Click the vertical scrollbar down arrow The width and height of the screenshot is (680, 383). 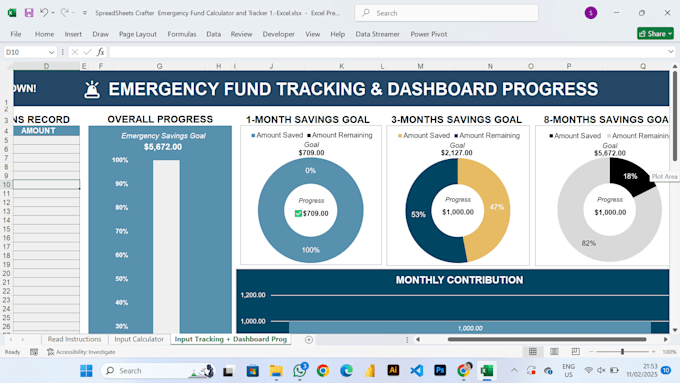point(675,330)
